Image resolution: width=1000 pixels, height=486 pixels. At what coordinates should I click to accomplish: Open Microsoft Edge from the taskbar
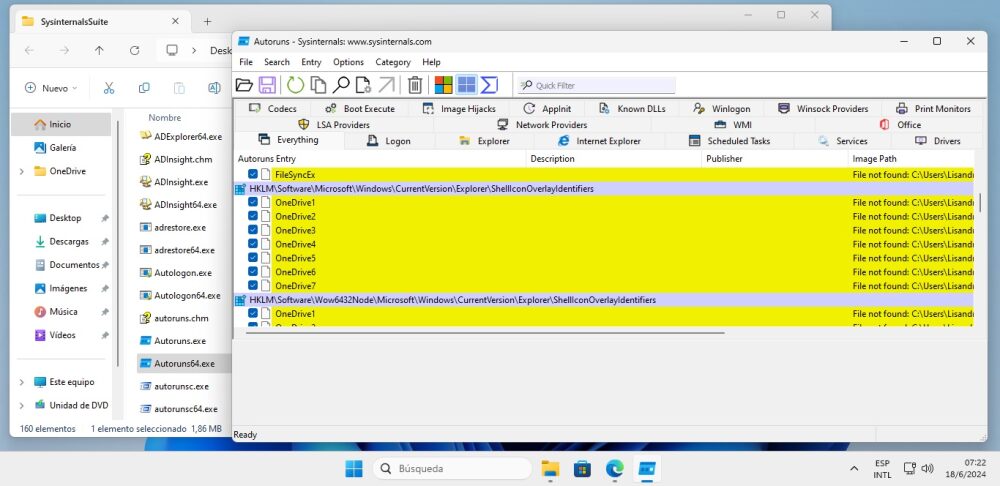point(615,469)
